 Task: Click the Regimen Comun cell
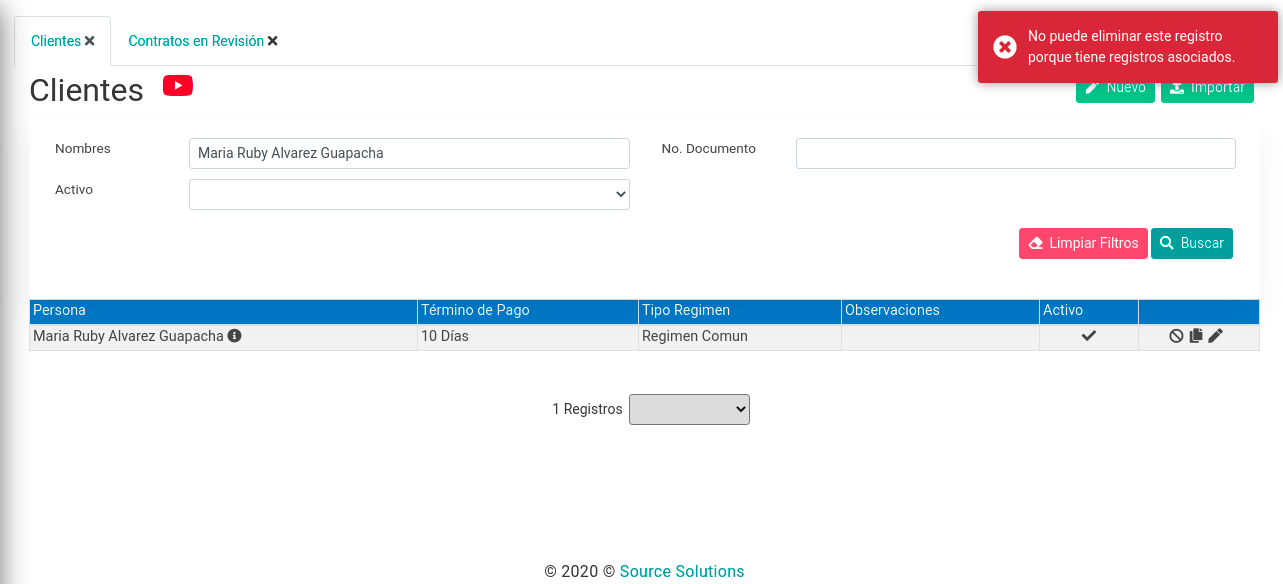[740, 337]
